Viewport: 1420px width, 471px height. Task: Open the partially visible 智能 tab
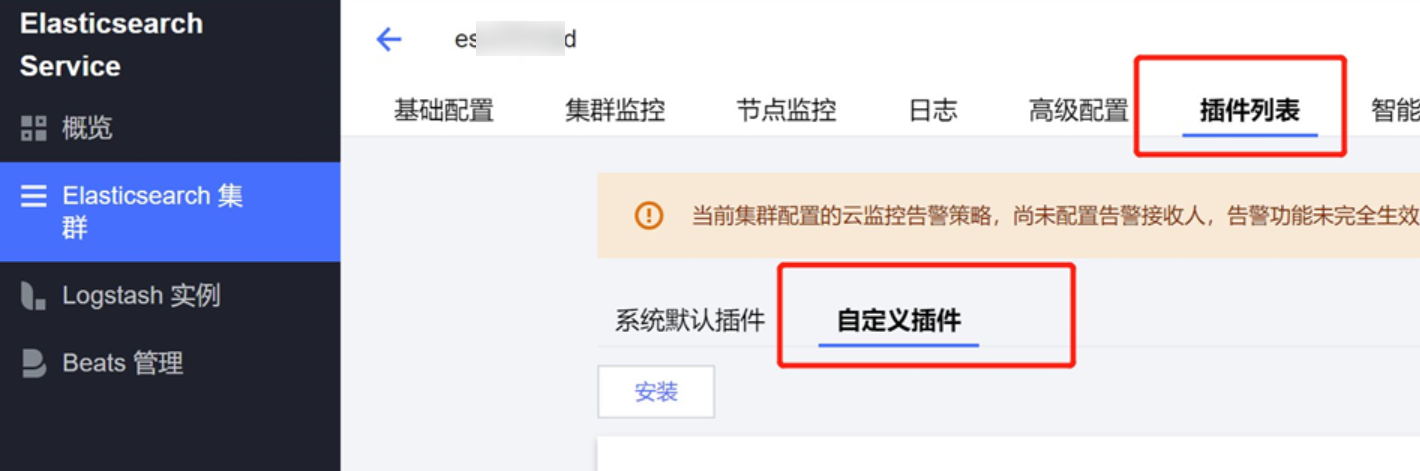(1396, 110)
